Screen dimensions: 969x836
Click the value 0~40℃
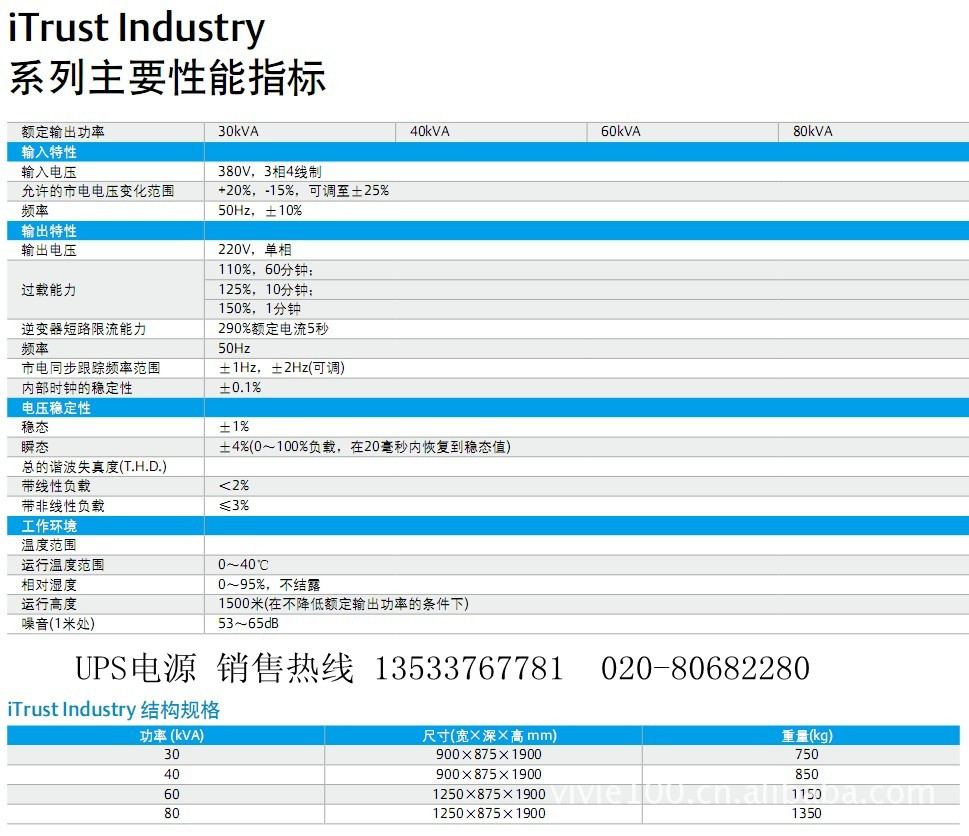click(243, 565)
